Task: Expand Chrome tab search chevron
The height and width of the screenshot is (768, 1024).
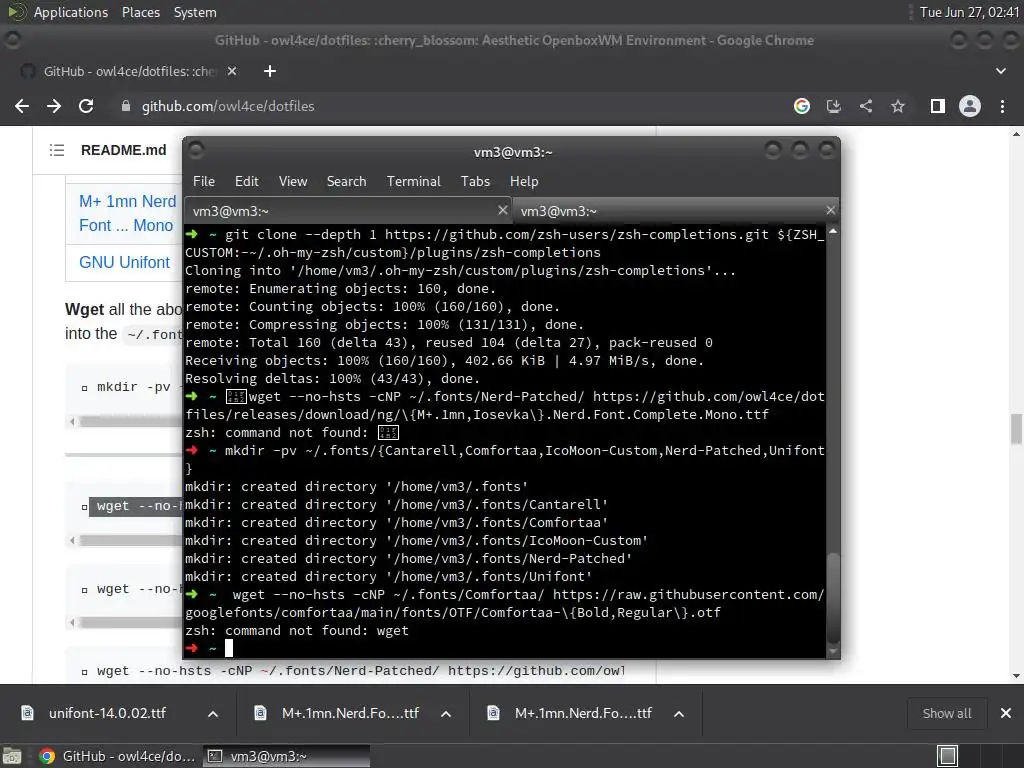Action: [x=1000, y=71]
